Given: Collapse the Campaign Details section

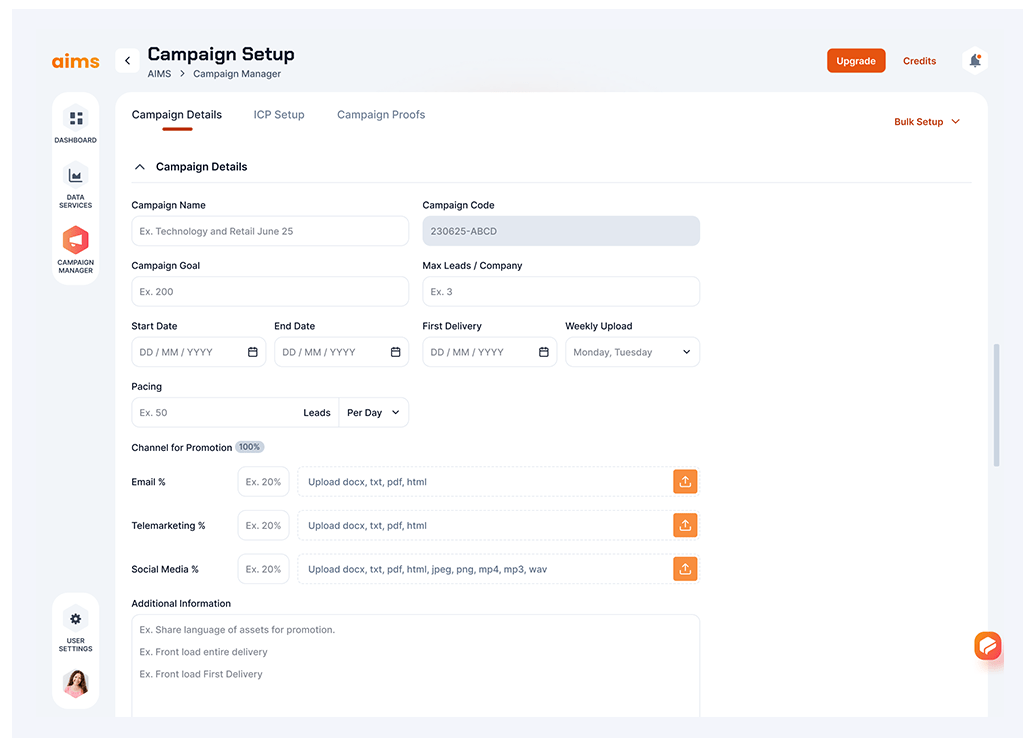Looking at the screenshot, I should pos(140,167).
